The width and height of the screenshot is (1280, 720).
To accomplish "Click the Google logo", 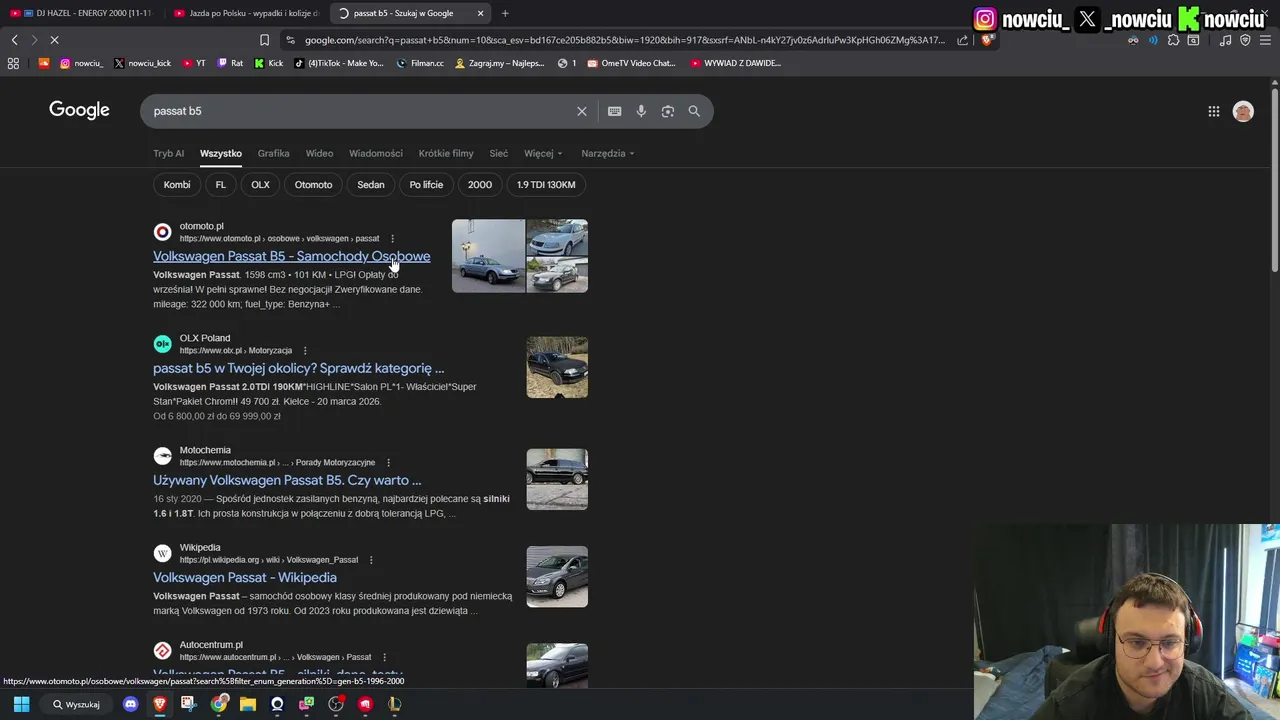I will pyautogui.click(x=79, y=110).
